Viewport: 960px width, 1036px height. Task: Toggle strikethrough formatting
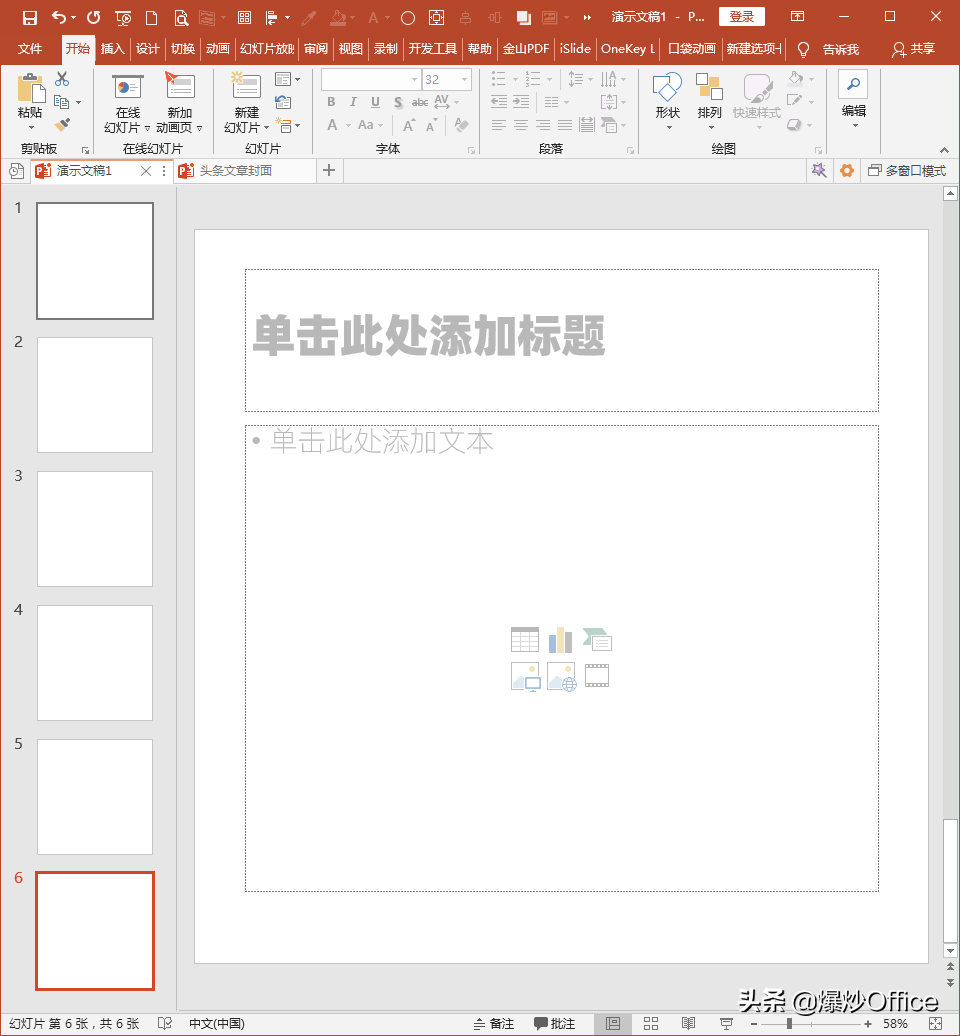(420, 102)
